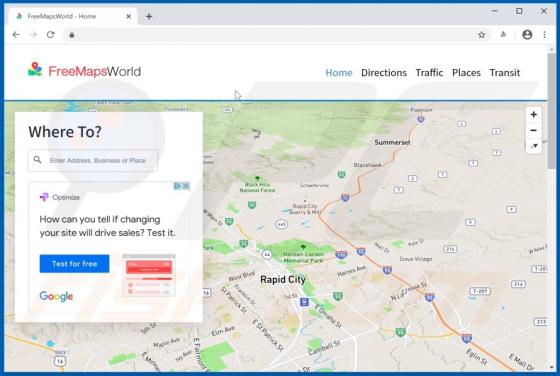
Task: Zoom in on the map
Action: tap(534, 115)
